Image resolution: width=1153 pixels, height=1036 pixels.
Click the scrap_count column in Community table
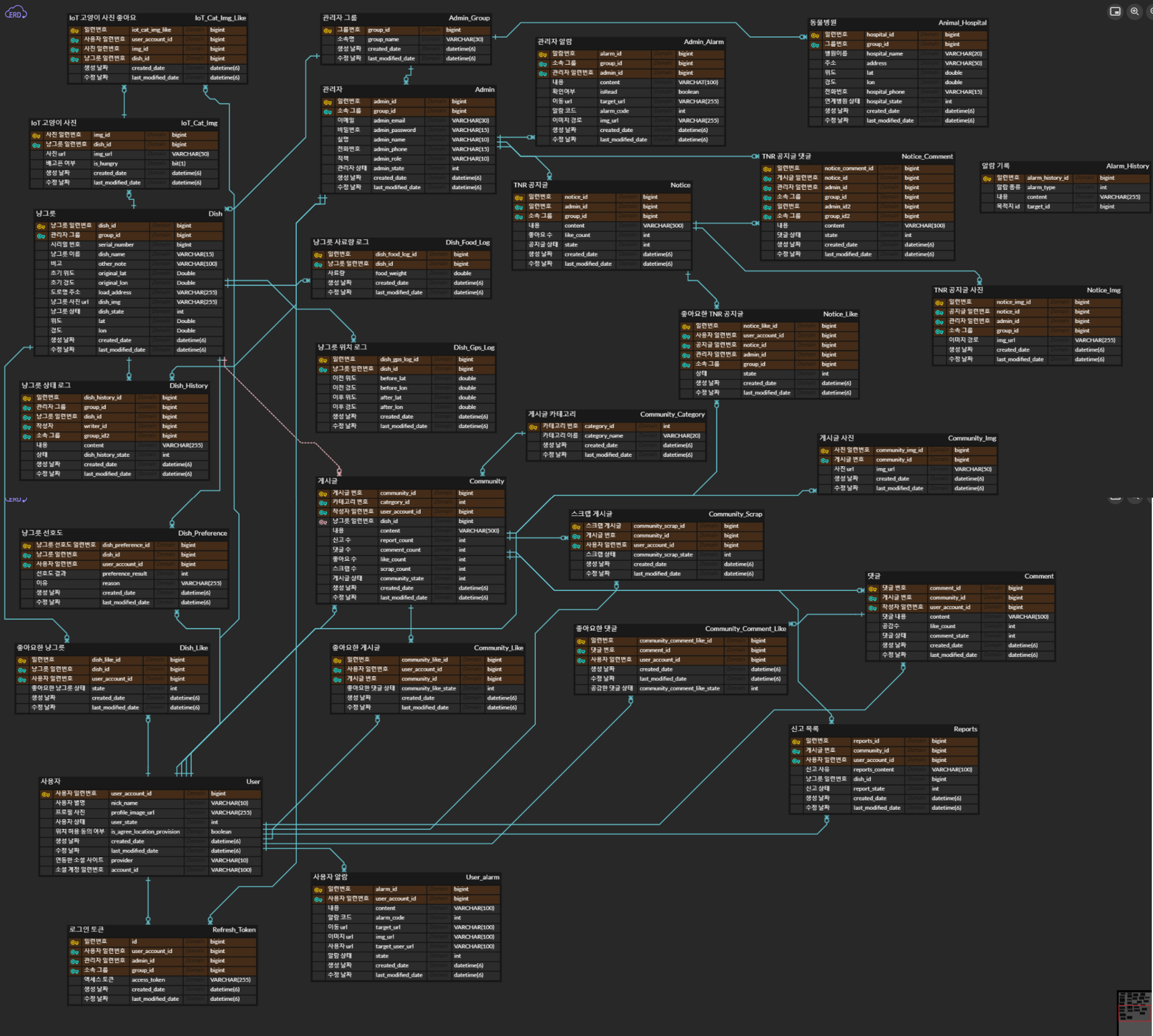click(395, 569)
